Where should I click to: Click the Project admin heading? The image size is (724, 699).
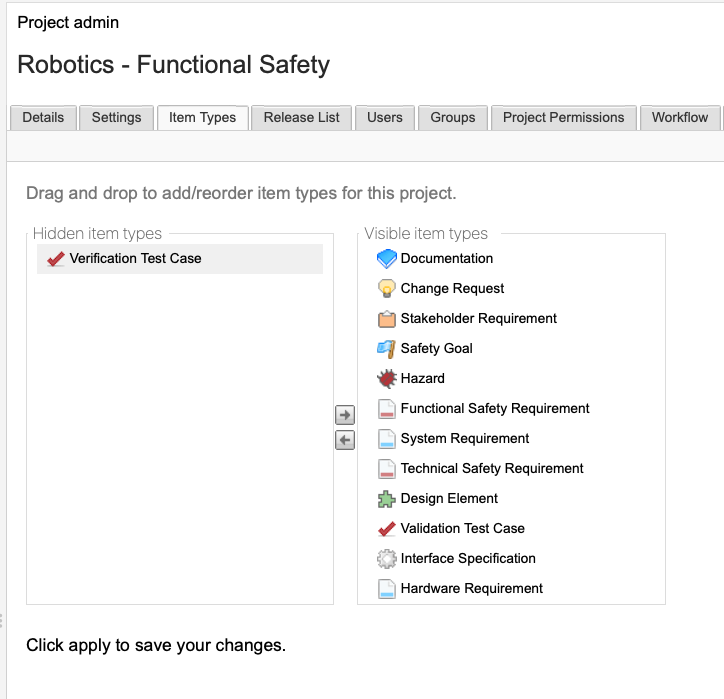tap(68, 23)
